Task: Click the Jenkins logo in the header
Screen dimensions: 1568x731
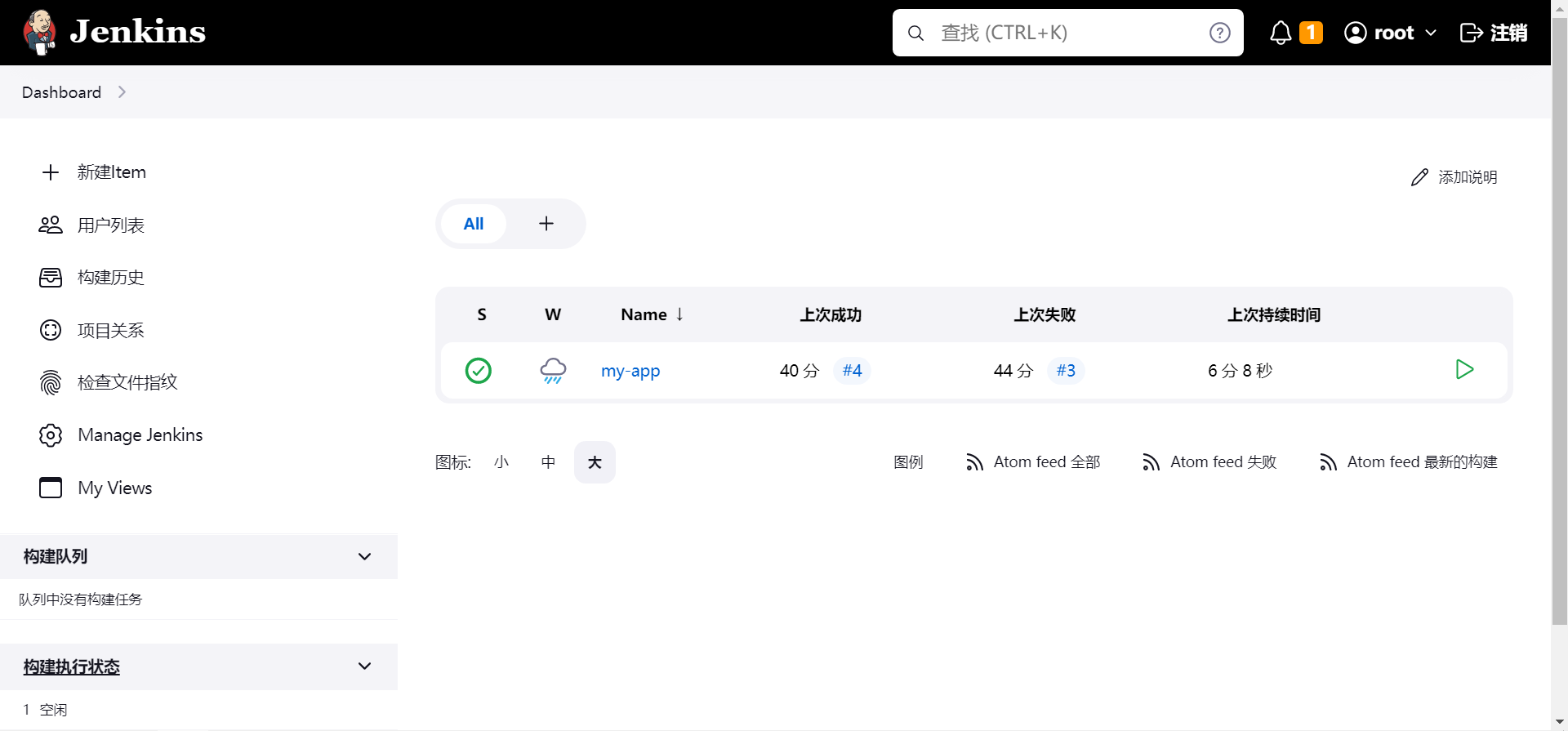Action: click(x=114, y=33)
